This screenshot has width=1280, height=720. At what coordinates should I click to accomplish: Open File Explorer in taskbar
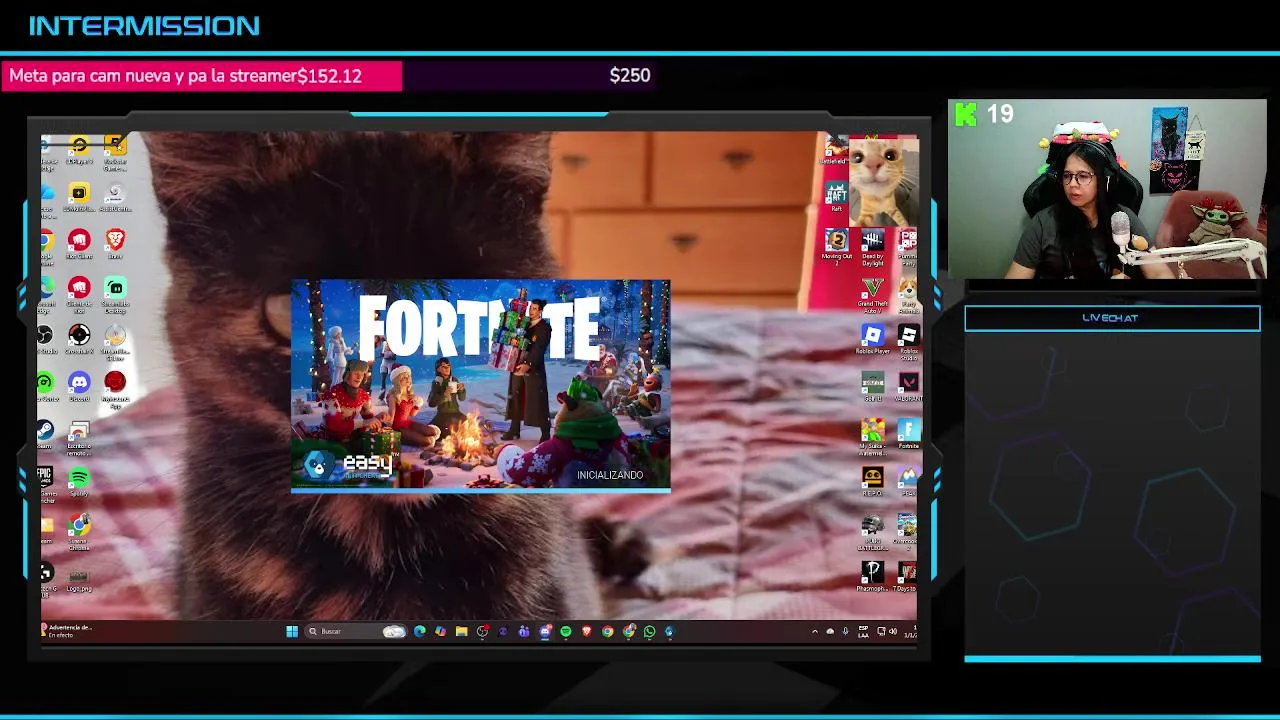(x=461, y=631)
